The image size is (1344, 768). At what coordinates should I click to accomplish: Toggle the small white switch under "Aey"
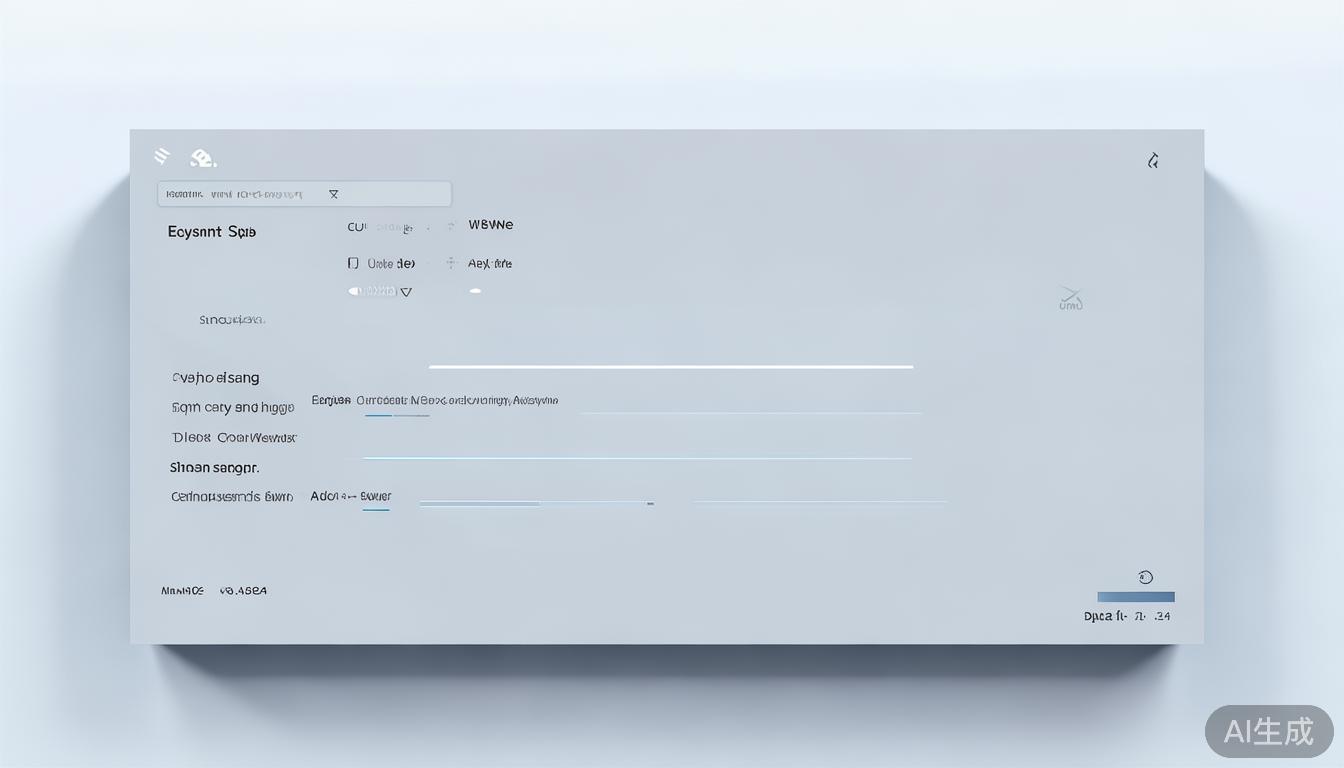475,291
